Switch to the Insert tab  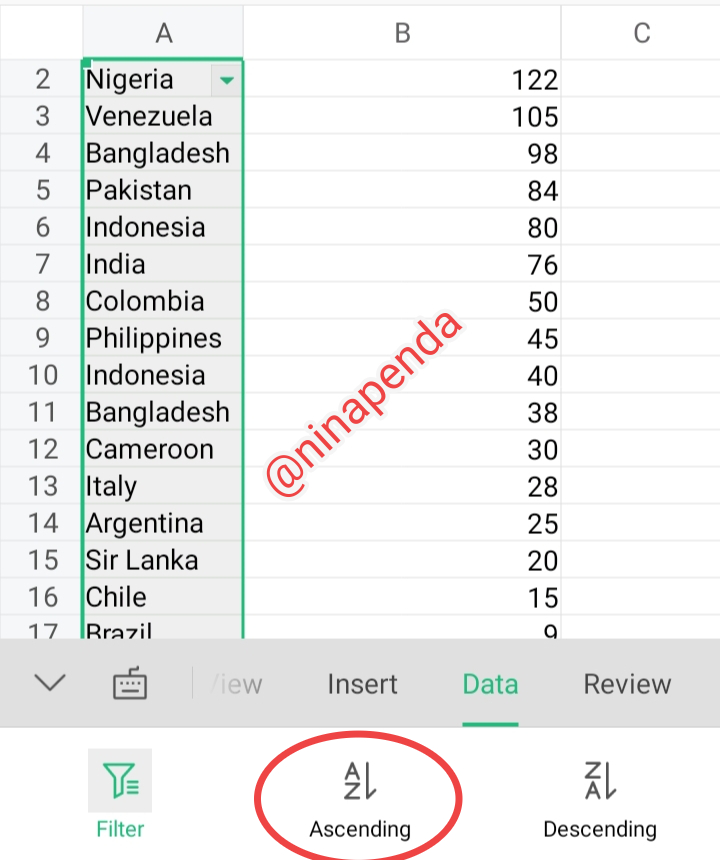click(x=362, y=684)
